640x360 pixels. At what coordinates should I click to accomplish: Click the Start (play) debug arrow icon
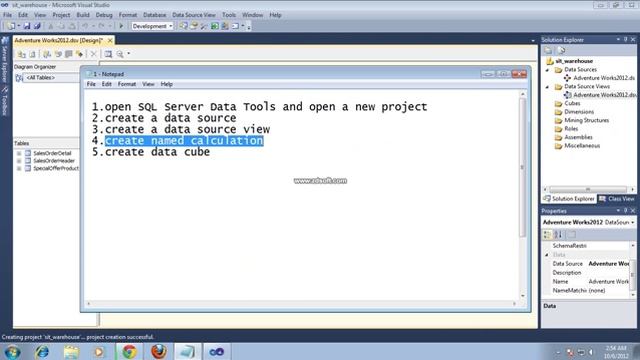pos(121,26)
